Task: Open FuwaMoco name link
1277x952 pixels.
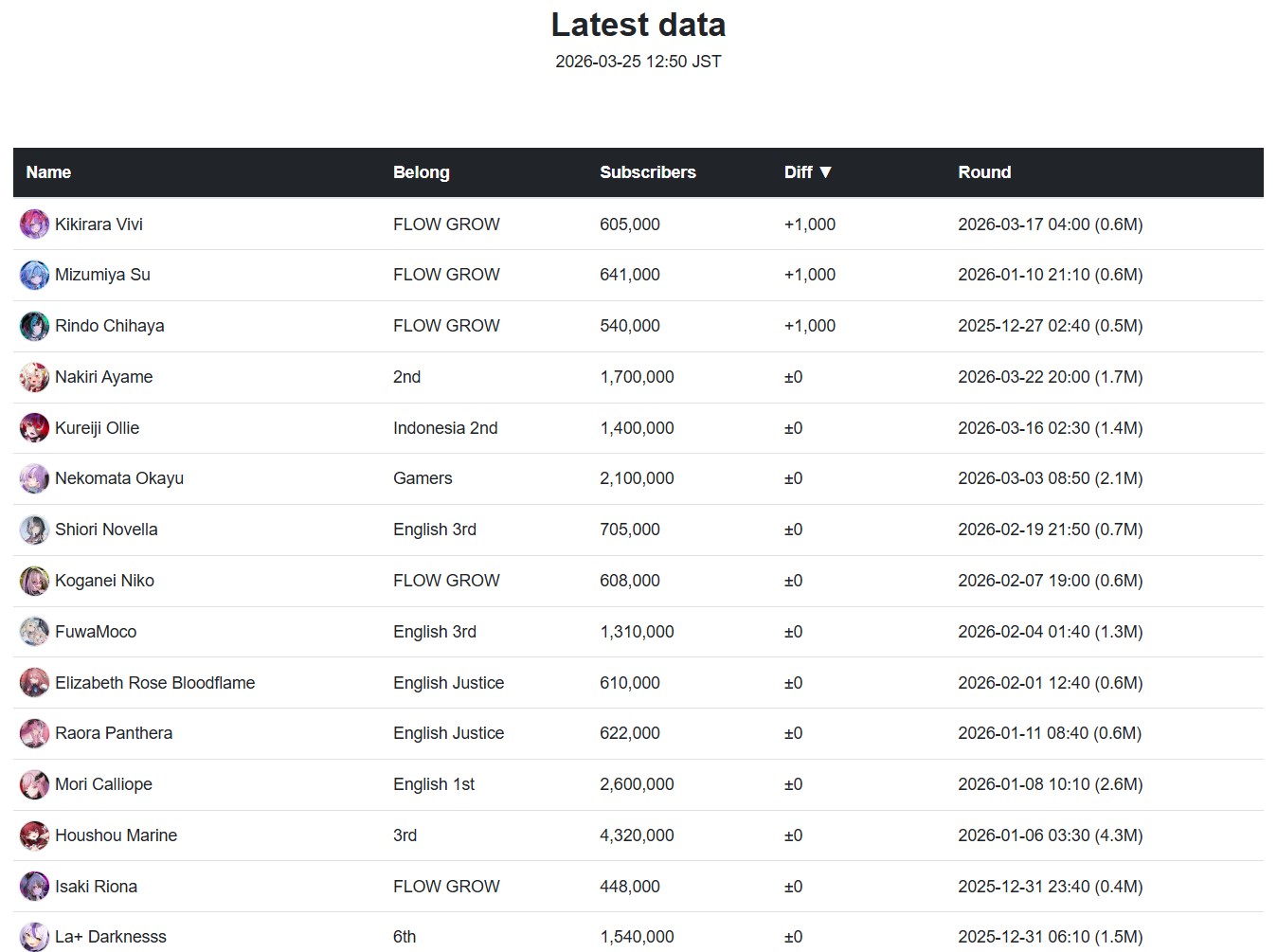Action: [96, 632]
